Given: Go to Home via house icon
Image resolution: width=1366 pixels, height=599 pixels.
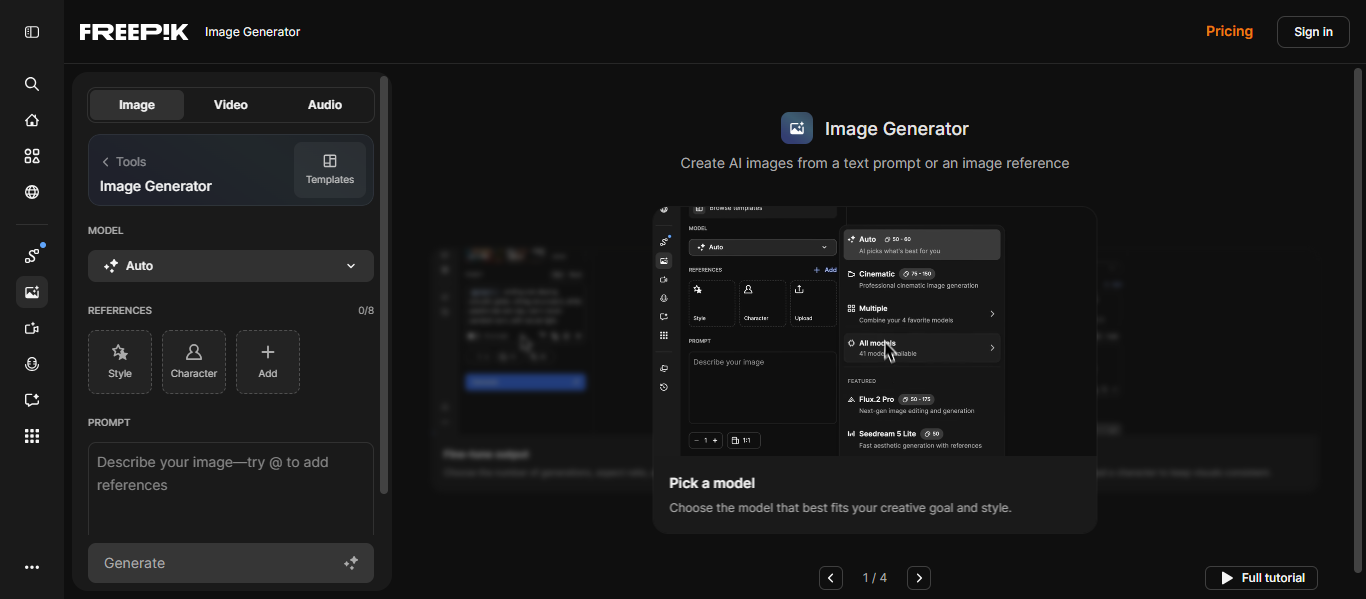Looking at the screenshot, I should click(x=32, y=120).
